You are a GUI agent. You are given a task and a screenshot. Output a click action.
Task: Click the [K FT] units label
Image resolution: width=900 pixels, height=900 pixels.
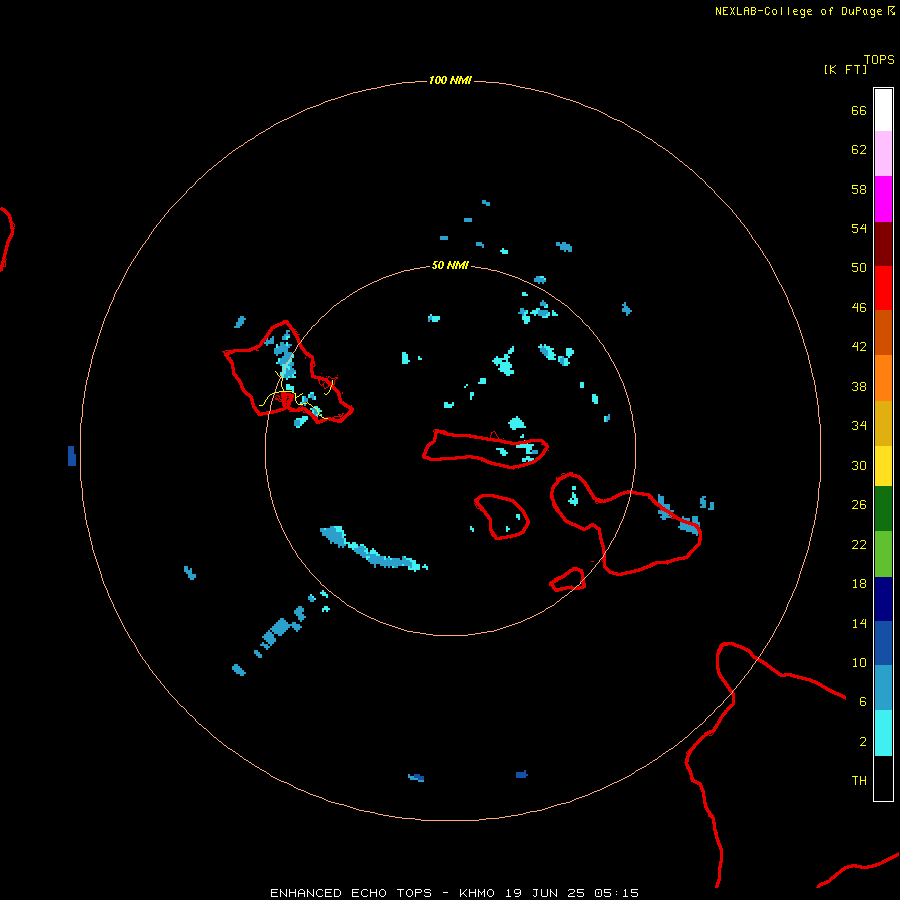(x=845, y=69)
